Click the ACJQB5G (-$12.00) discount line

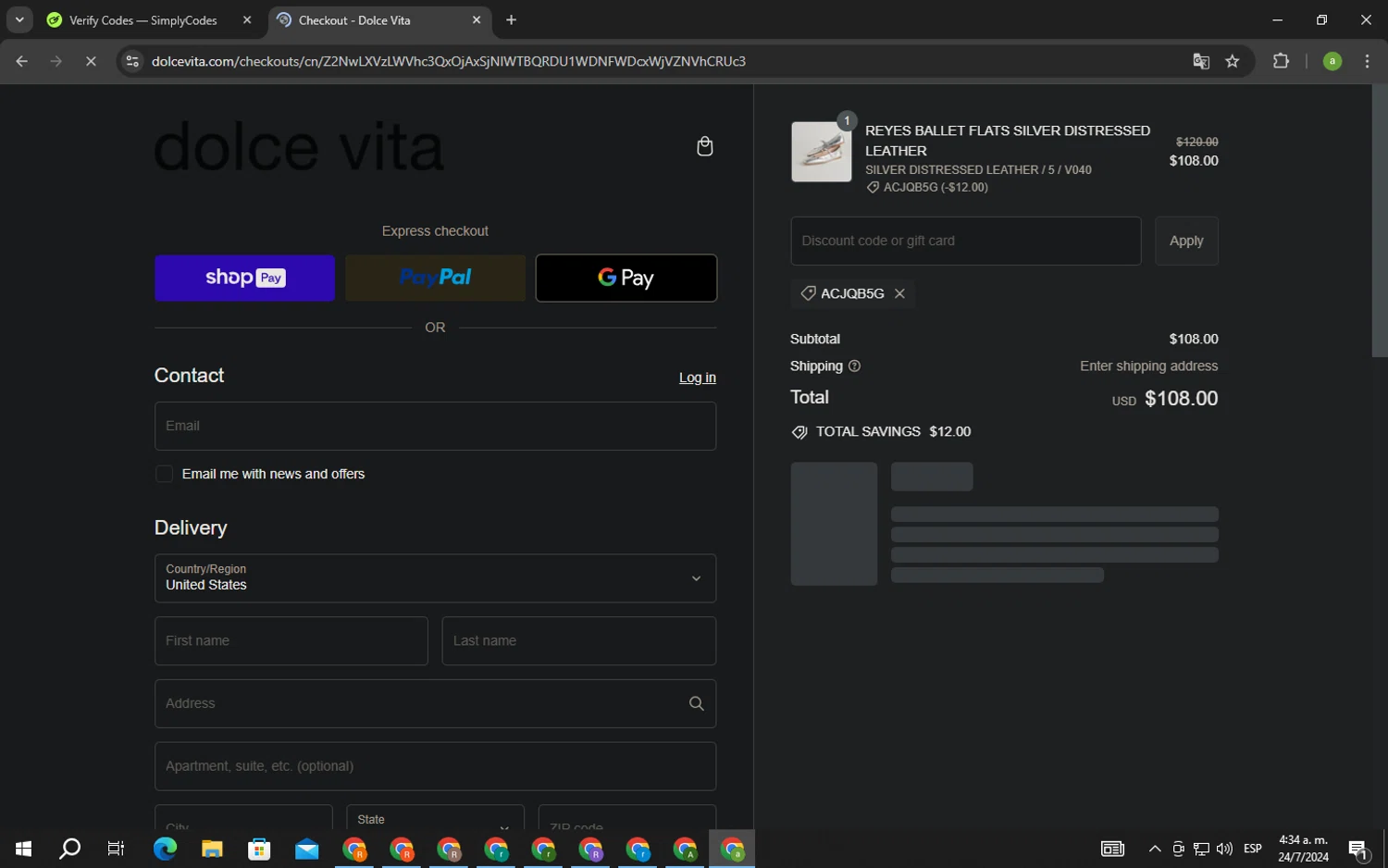pos(927,188)
